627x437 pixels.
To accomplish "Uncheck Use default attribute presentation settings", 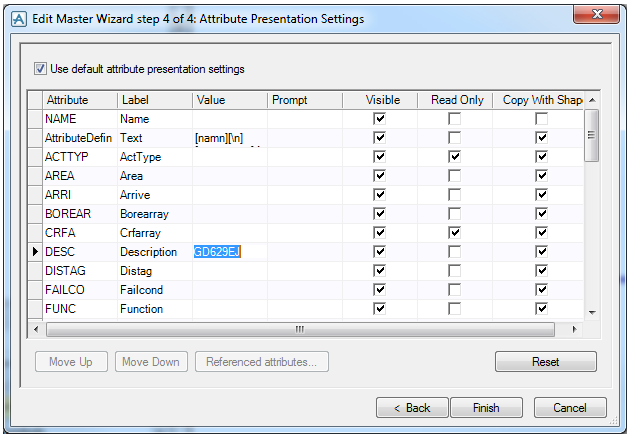I will [40, 69].
